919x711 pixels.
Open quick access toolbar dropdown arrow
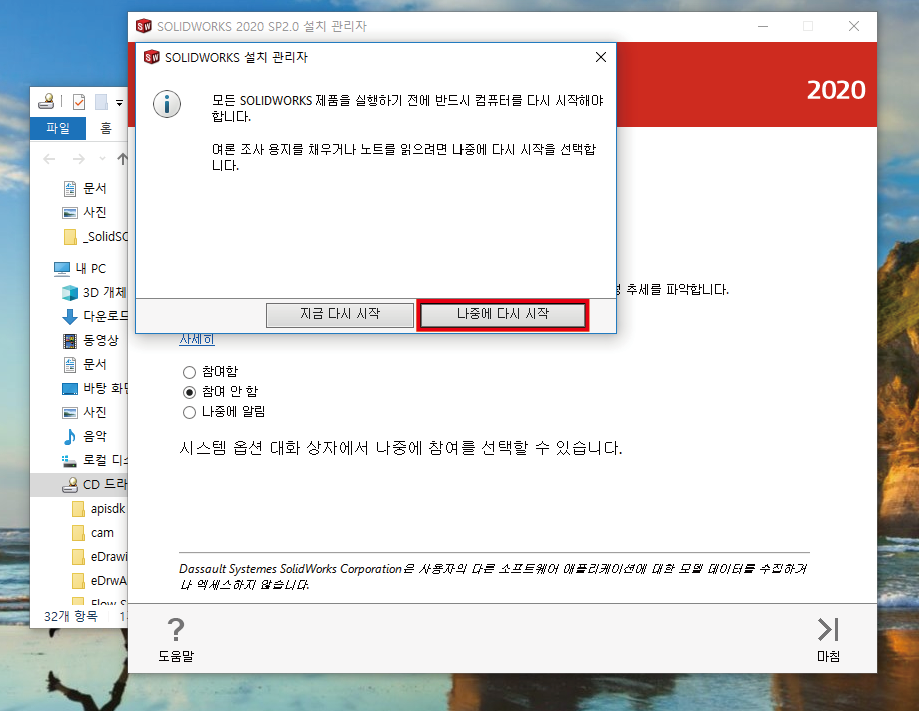point(120,103)
